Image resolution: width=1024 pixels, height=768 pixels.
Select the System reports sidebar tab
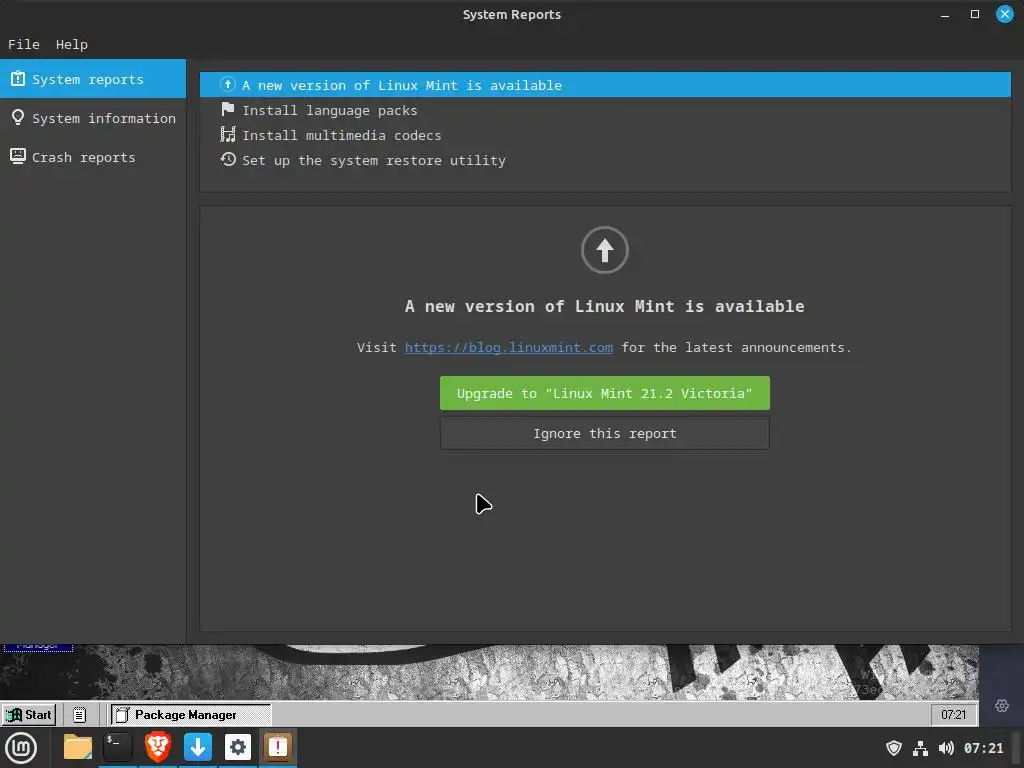pos(93,79)
